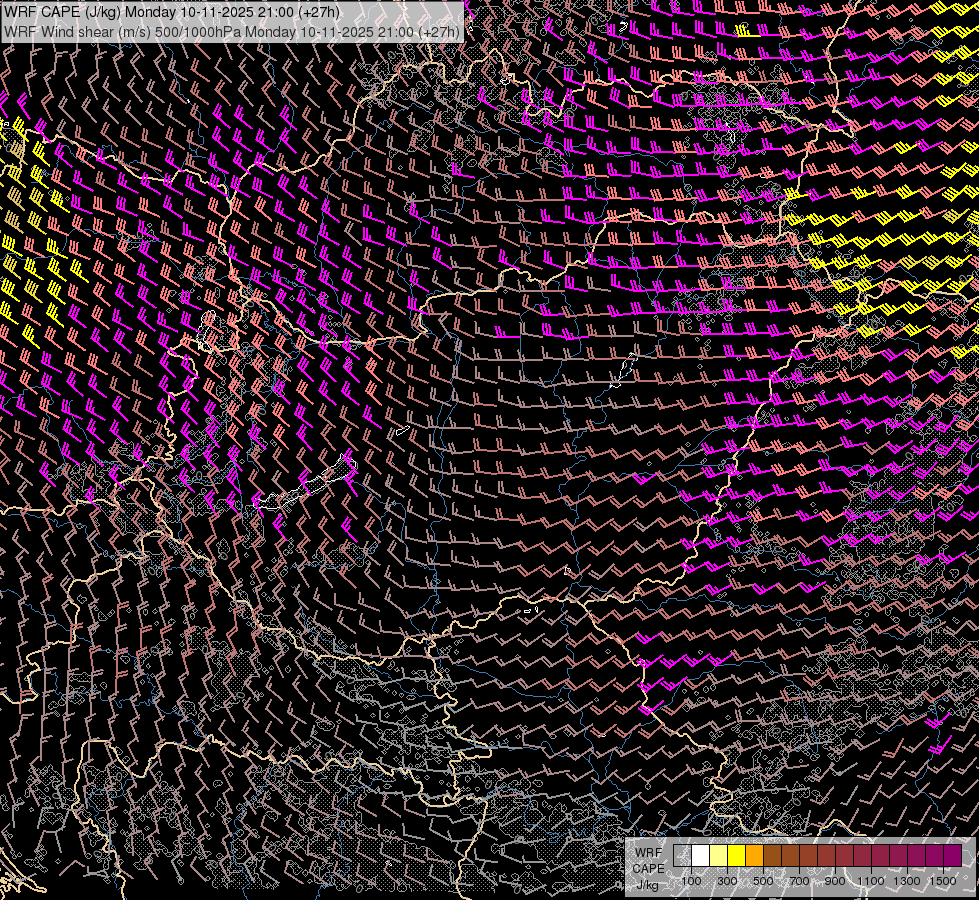Click the legend label 300

727,881
